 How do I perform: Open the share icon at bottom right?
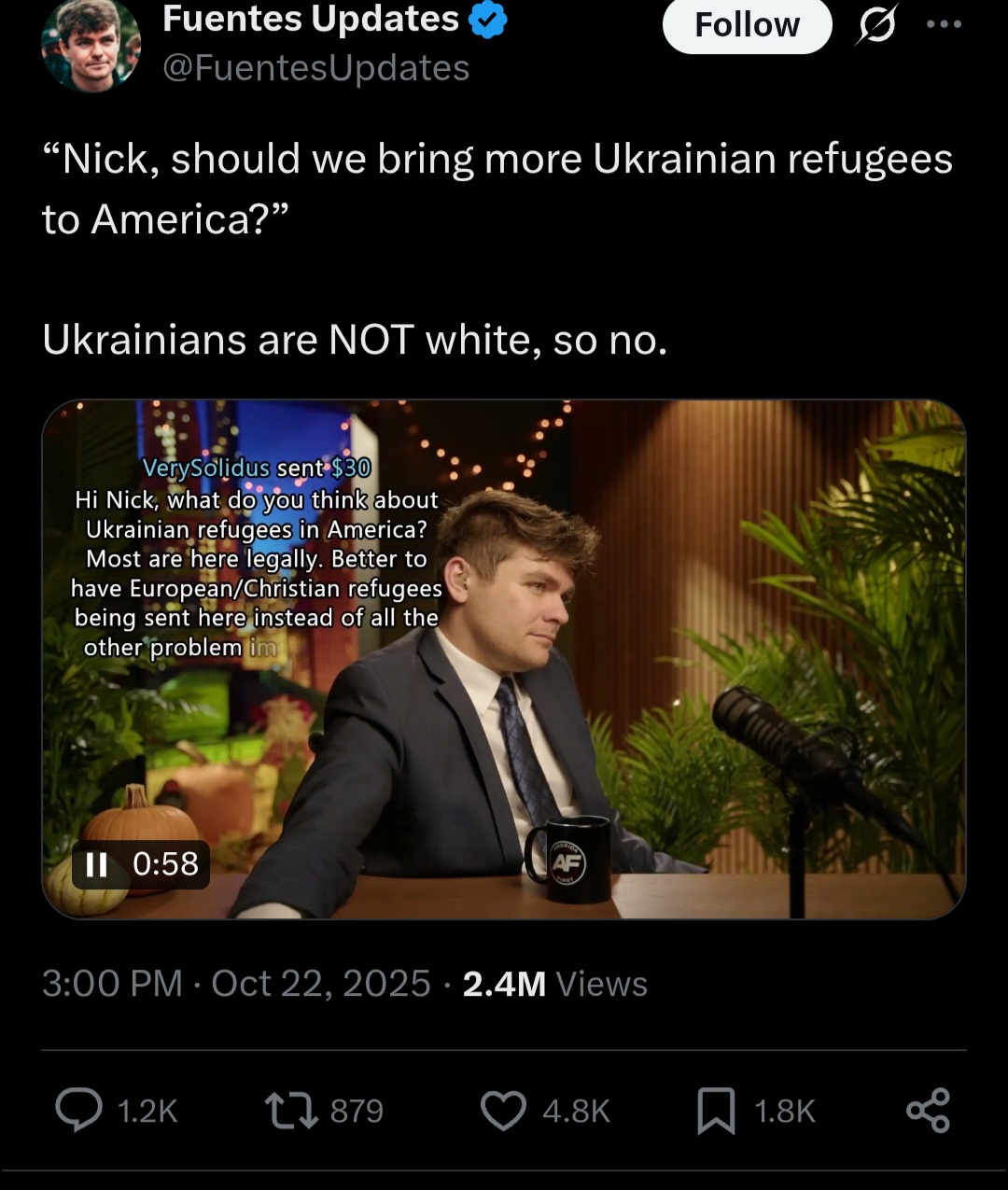coord(928,1111)
